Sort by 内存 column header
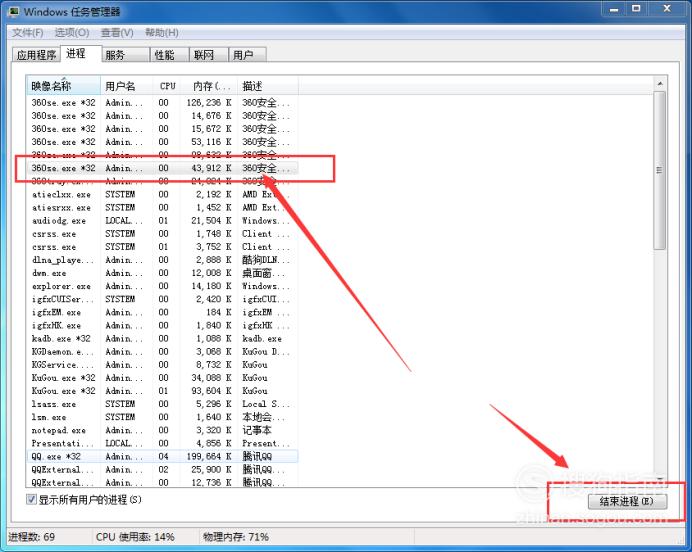Viewport: 692px width, 552px height. pyautogui.click(x=209, y=86)
